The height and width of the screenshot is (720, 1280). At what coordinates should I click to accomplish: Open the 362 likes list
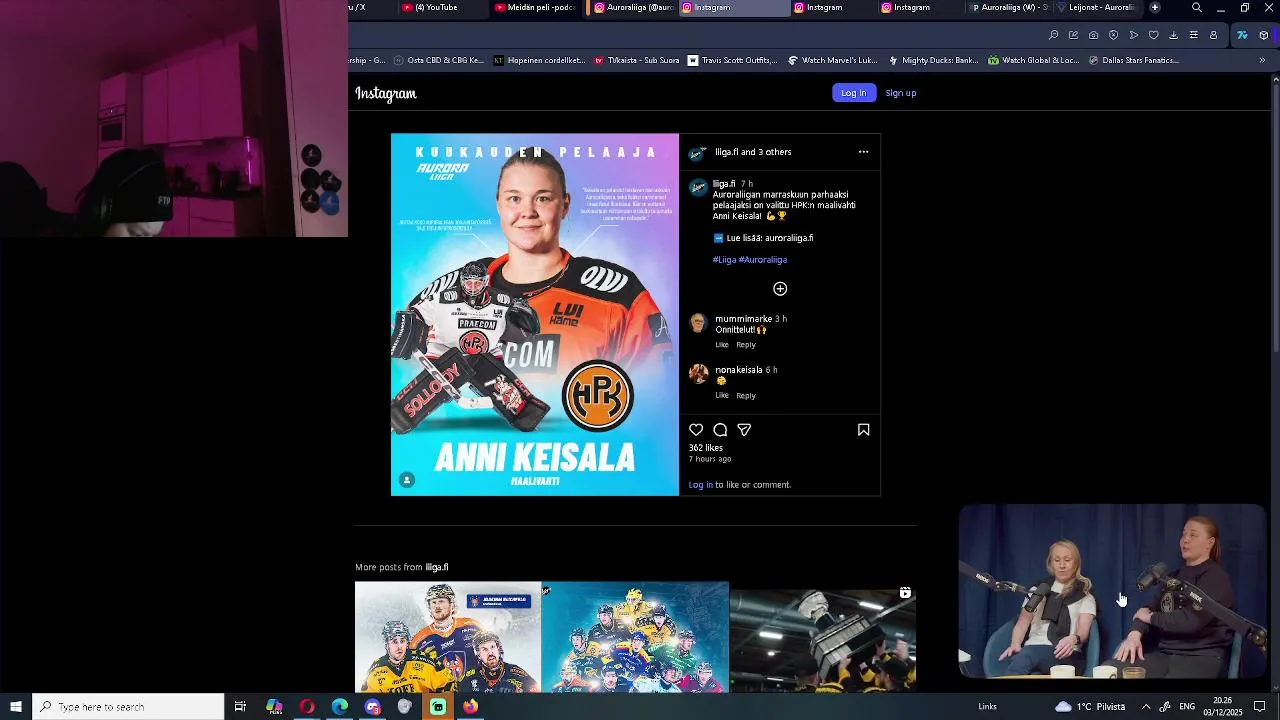point(706,448)
